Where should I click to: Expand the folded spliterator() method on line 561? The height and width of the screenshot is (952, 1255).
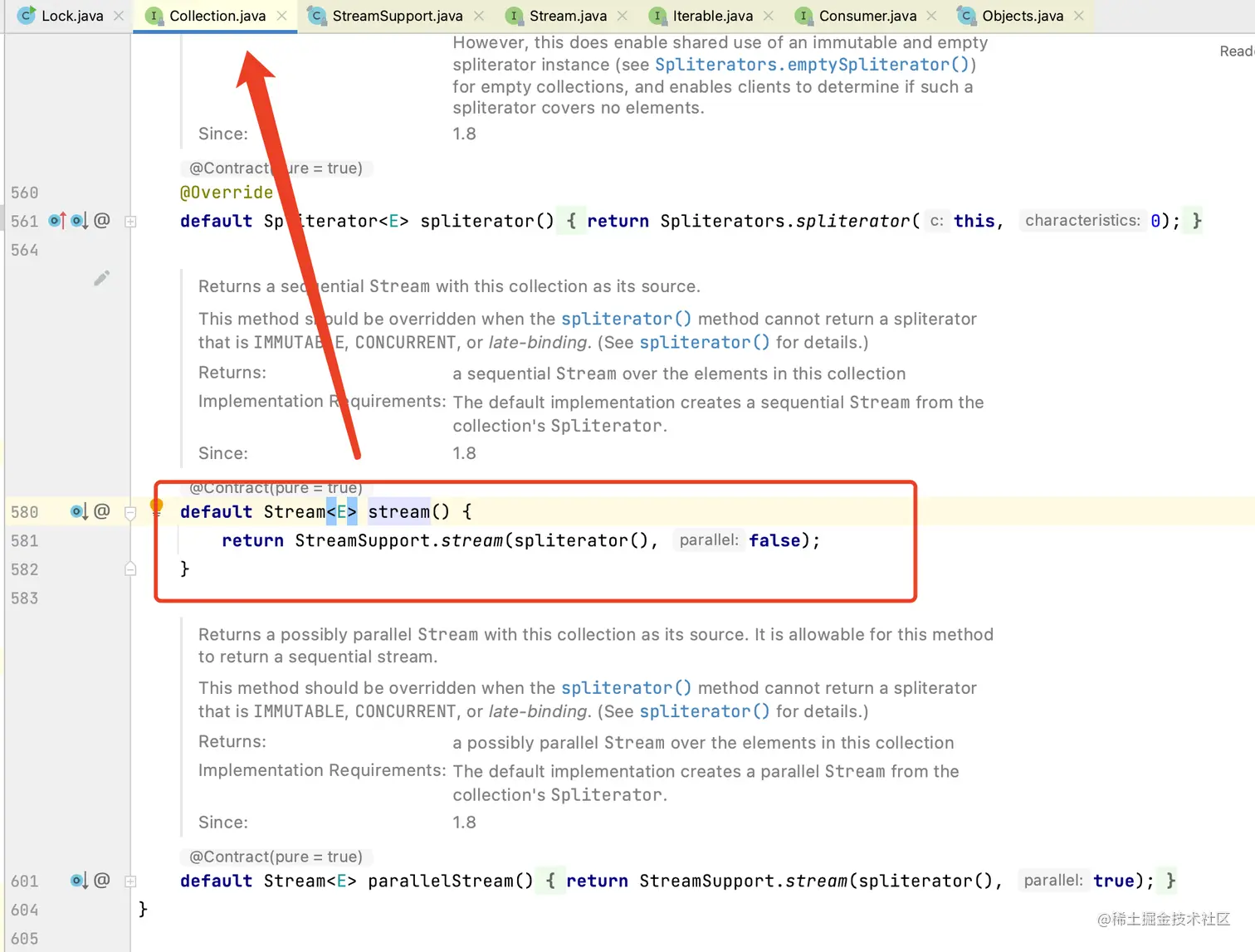pyautogui.click(x=130, y=222)
